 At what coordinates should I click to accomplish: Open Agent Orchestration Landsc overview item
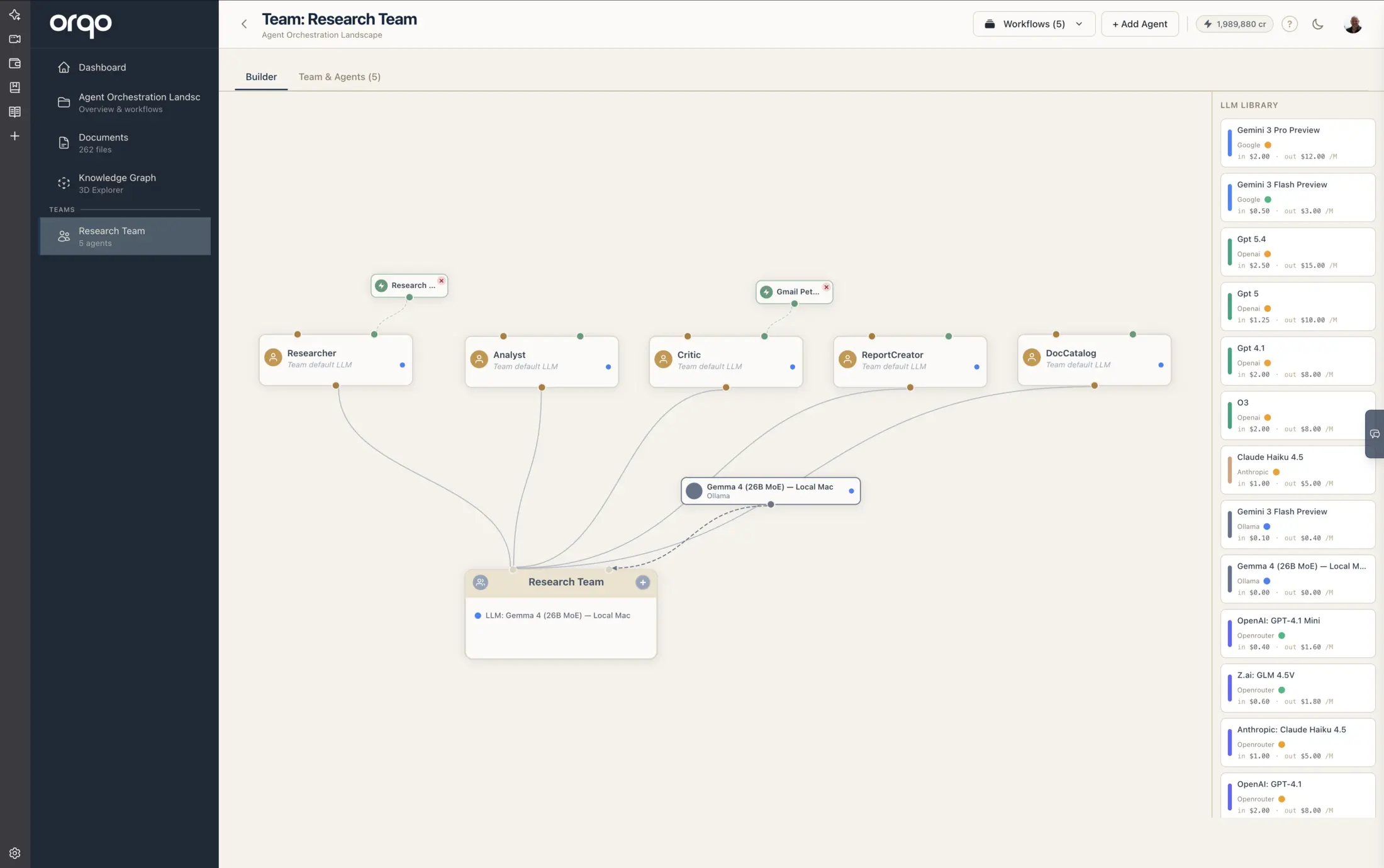(x=125, y=103)
